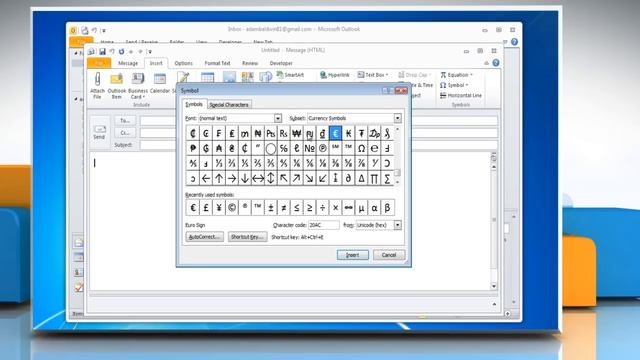Open the Developer tab in message window
Screen dimensions: 640x360
tap(281, 63)
